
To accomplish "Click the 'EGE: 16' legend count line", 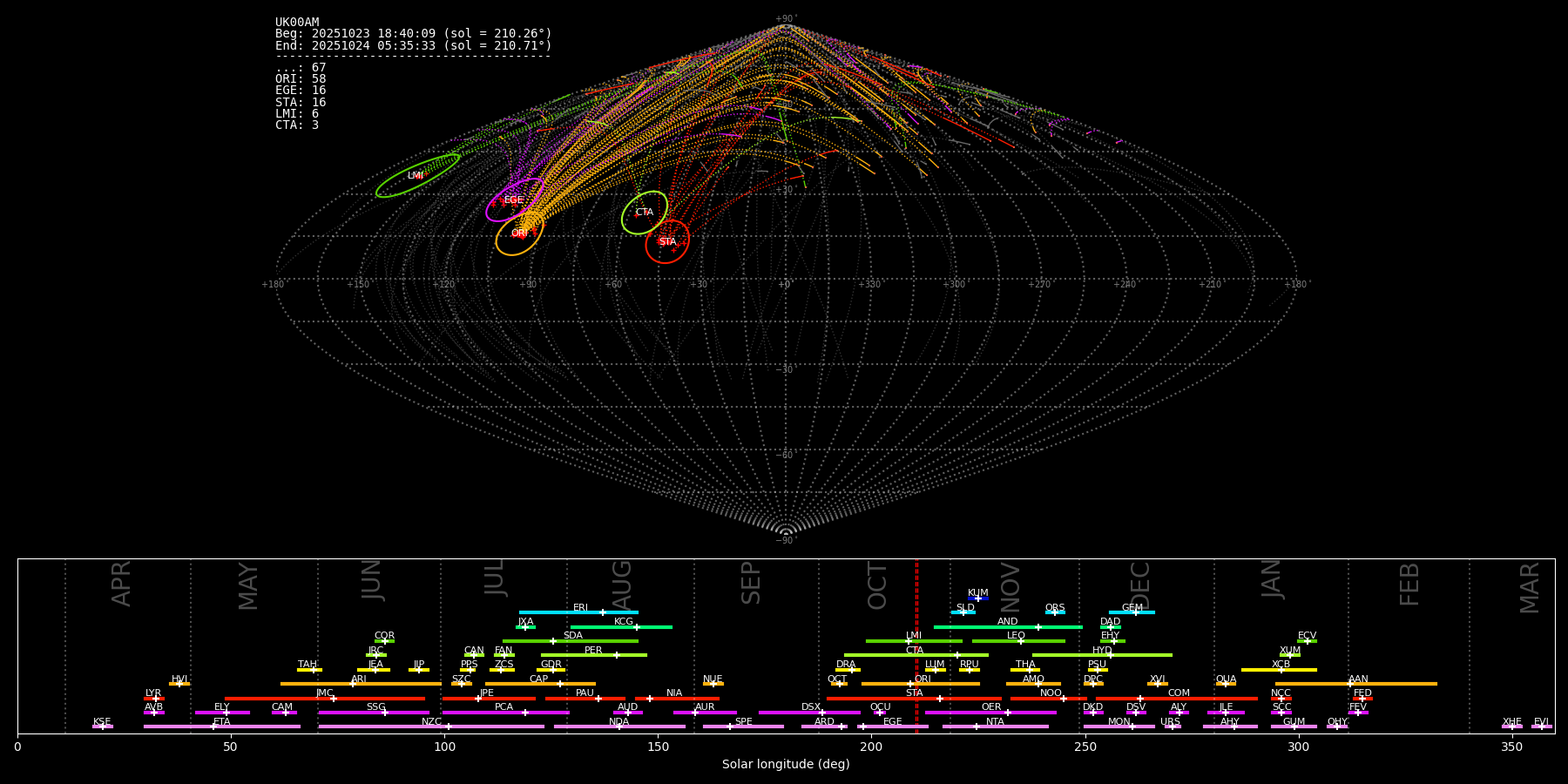I will [x=301, y=91].
